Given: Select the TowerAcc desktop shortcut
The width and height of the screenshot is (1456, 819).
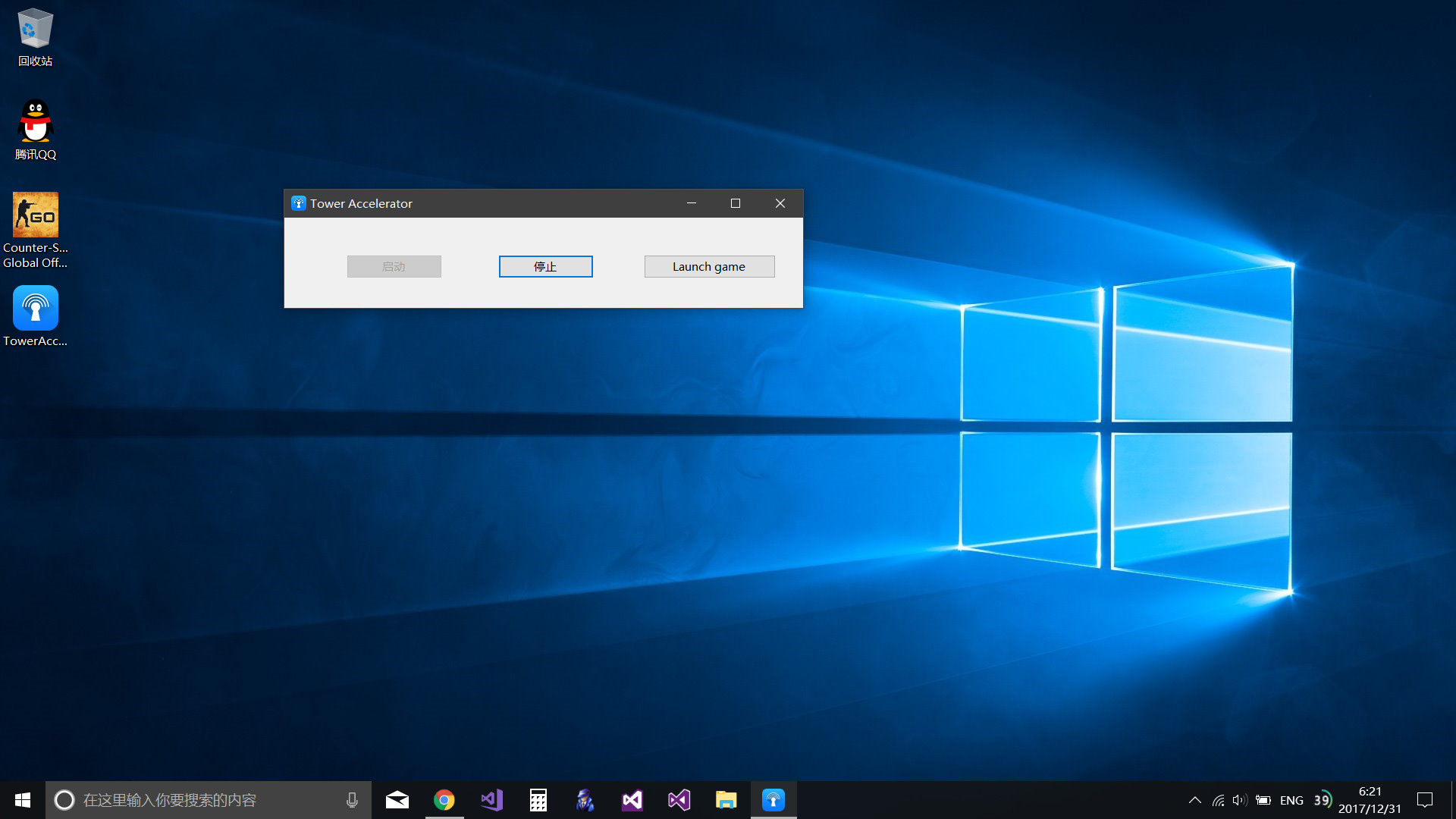Looking at the screenshot, I should [35, 316].
